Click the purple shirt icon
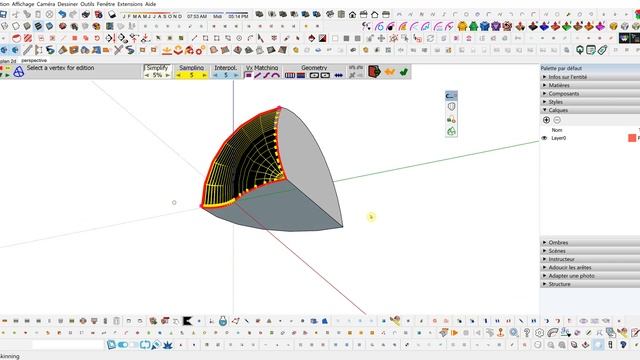This screenshot has height=360, width=640. point(496,27)
